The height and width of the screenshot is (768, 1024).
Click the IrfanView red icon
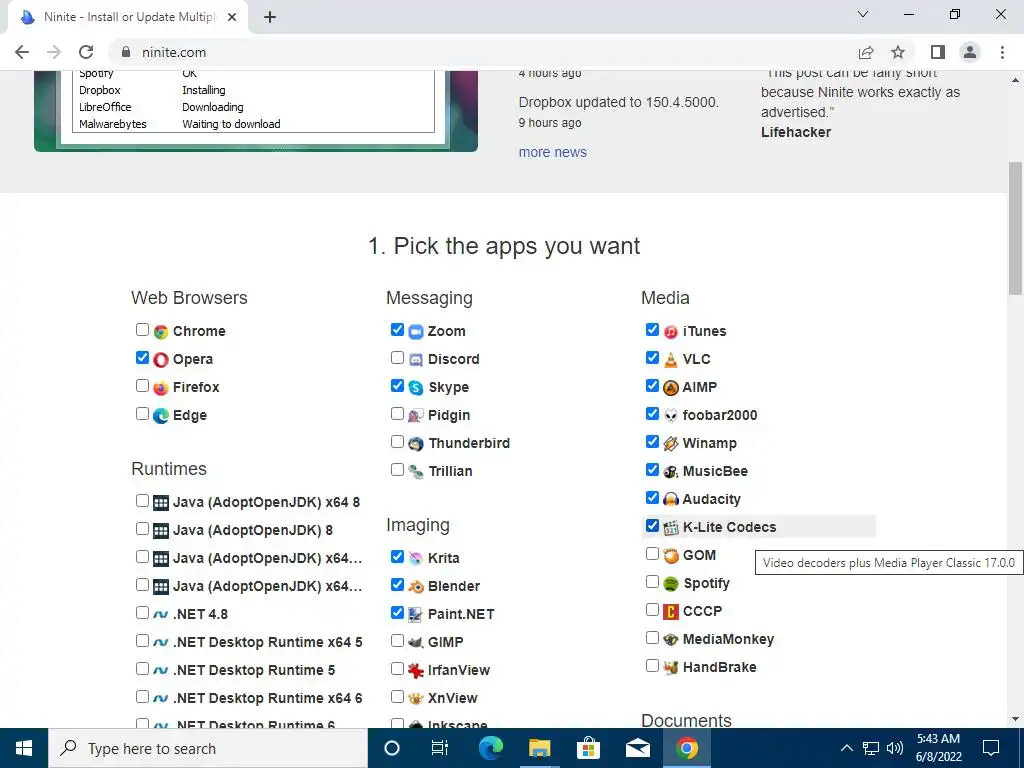(416, 671)
